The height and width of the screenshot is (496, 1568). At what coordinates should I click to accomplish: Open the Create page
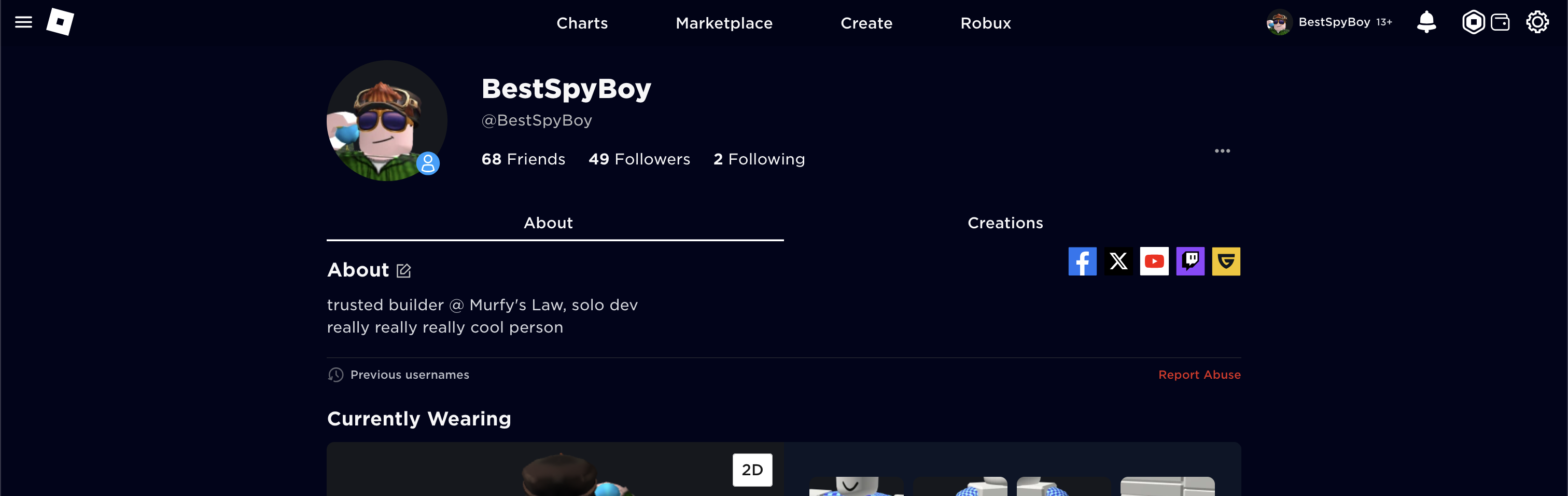tap(866, 23)
